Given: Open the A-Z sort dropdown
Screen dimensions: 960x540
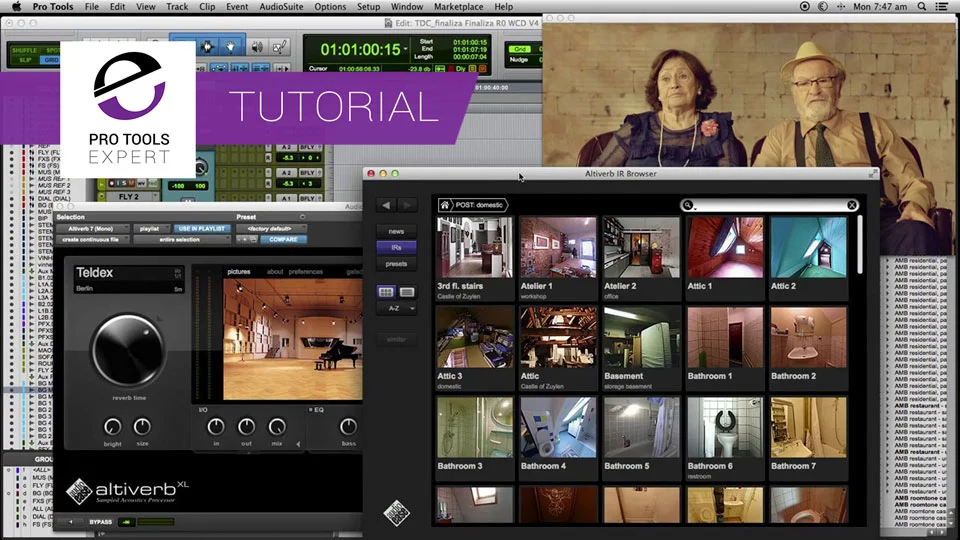Looking at the screenshot, I should pos(397,309).
